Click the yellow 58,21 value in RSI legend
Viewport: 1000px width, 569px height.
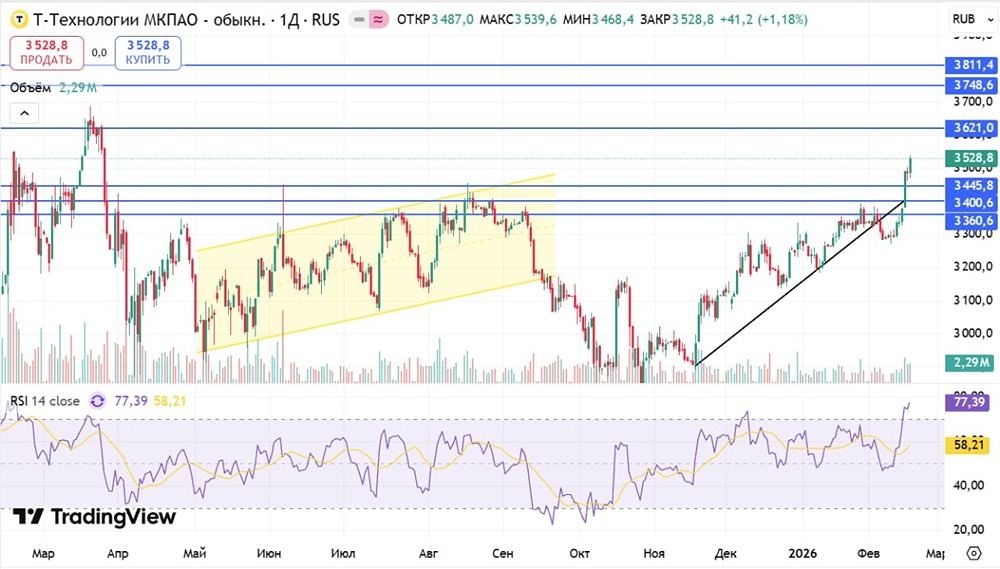(170, 401)
